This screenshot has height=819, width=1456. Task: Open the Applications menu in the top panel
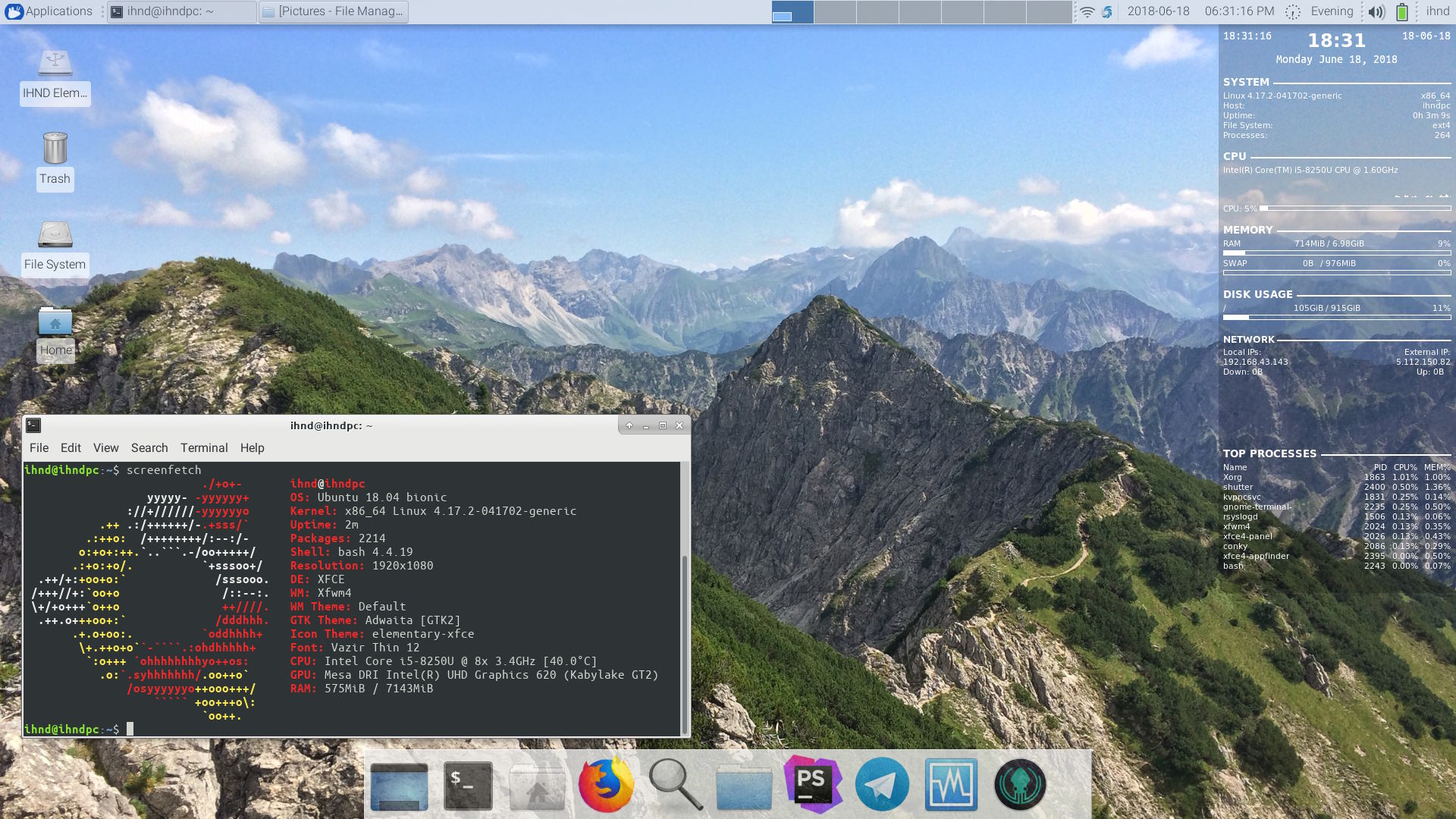(x=49, y=11)
